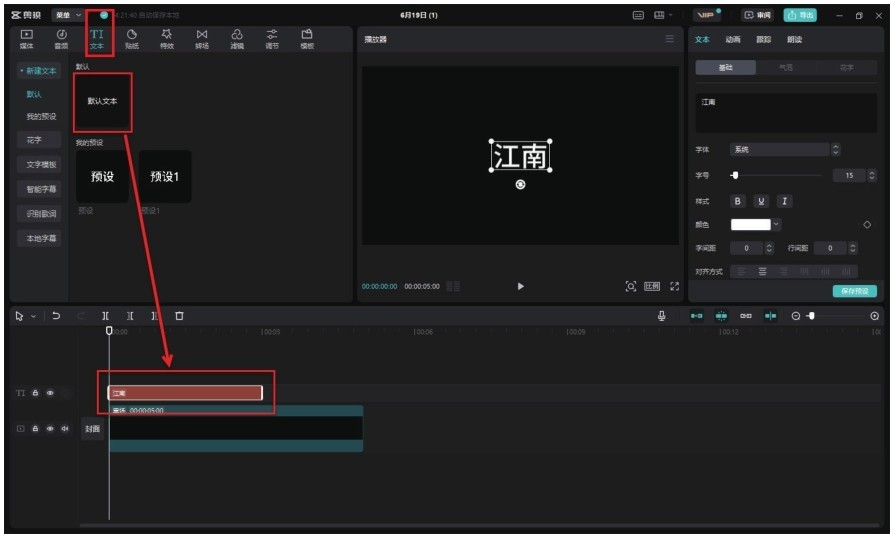This screenshot has height=536, width=893.
Task: Click the split clip tool in the timeline toolbar
Action: (105, 316)
